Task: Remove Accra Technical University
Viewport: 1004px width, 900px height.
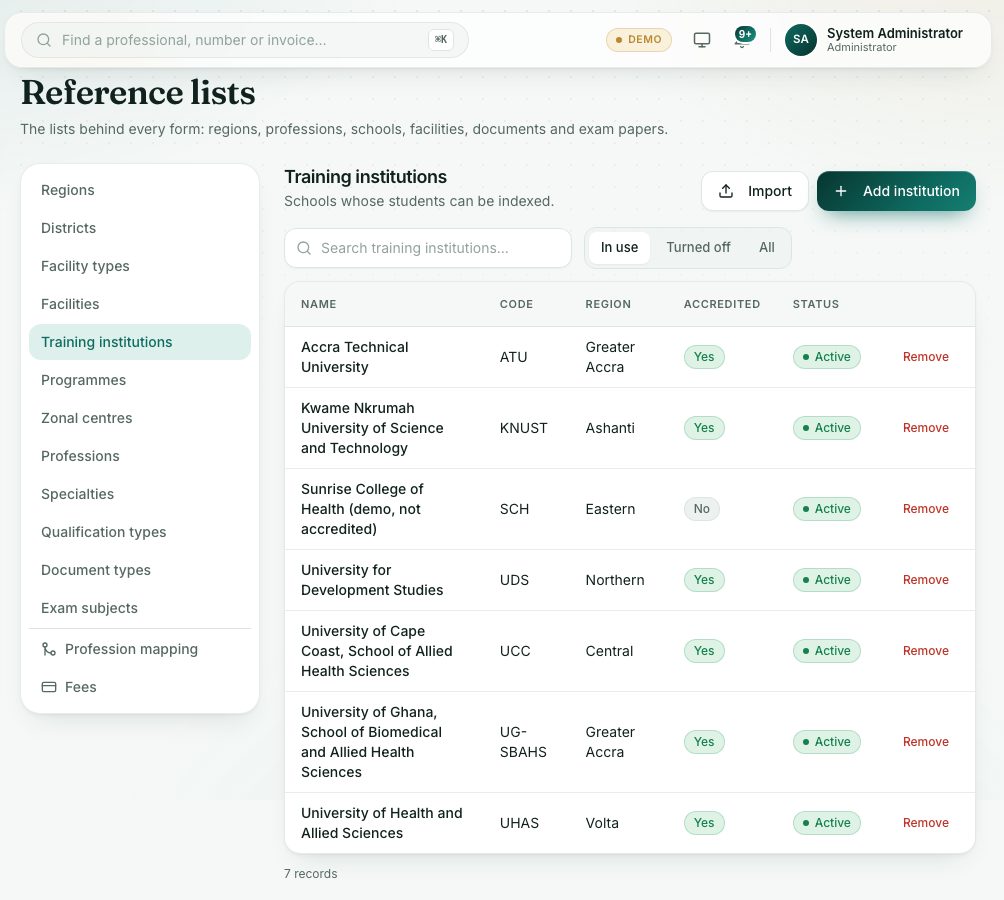Action: 925,357
